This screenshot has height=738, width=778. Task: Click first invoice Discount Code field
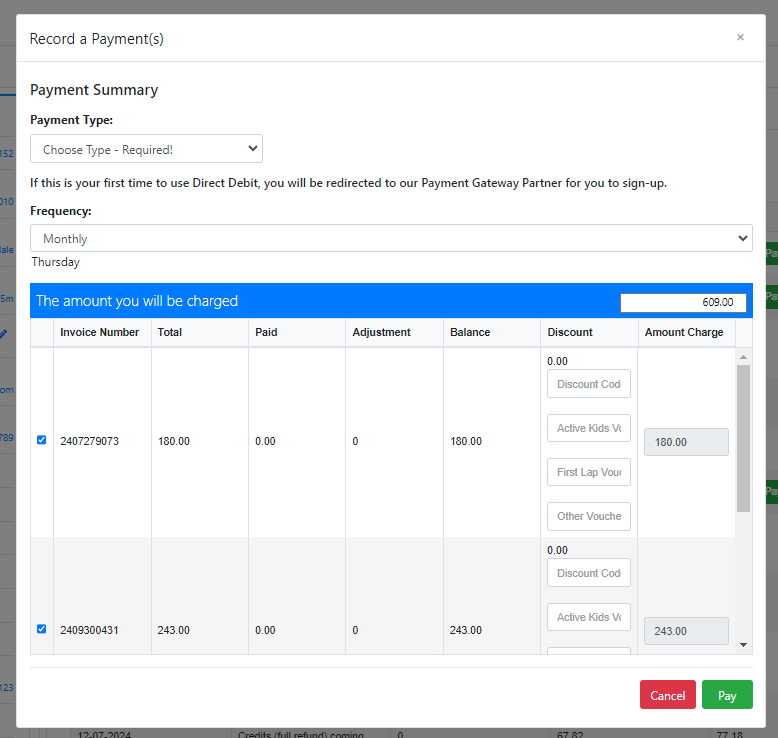pos(588,384)
